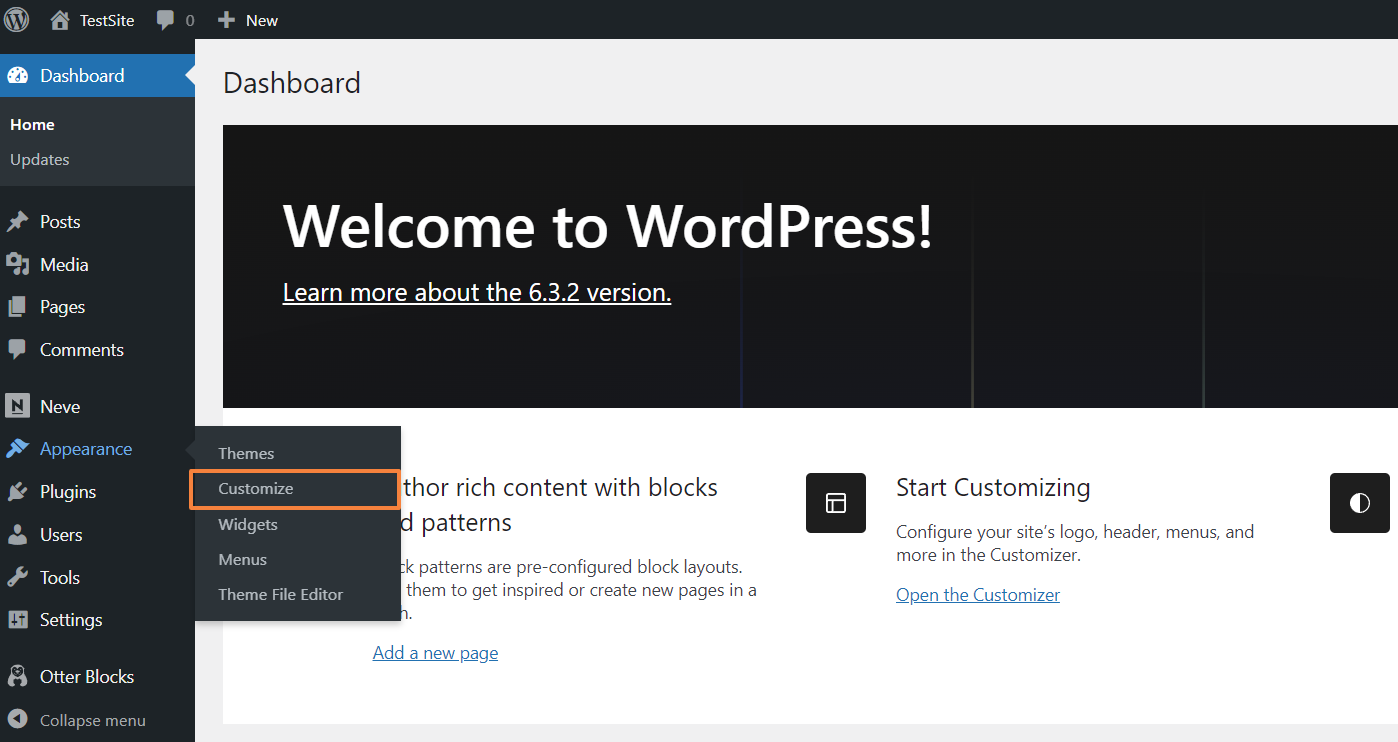This screenshot has width=1398, height=742.
Task: Open Updates under Dashboard
Action: (x=40, y=160)
